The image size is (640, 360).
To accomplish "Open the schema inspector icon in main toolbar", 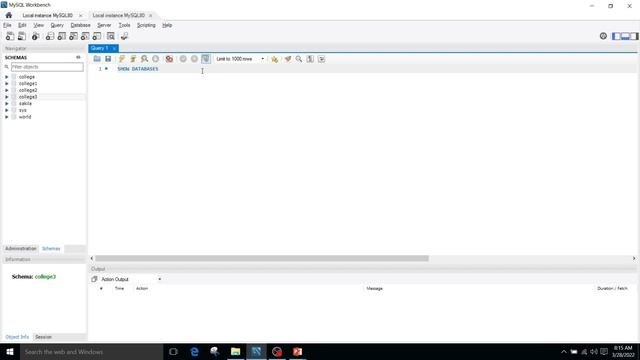I will coord(36,36).
